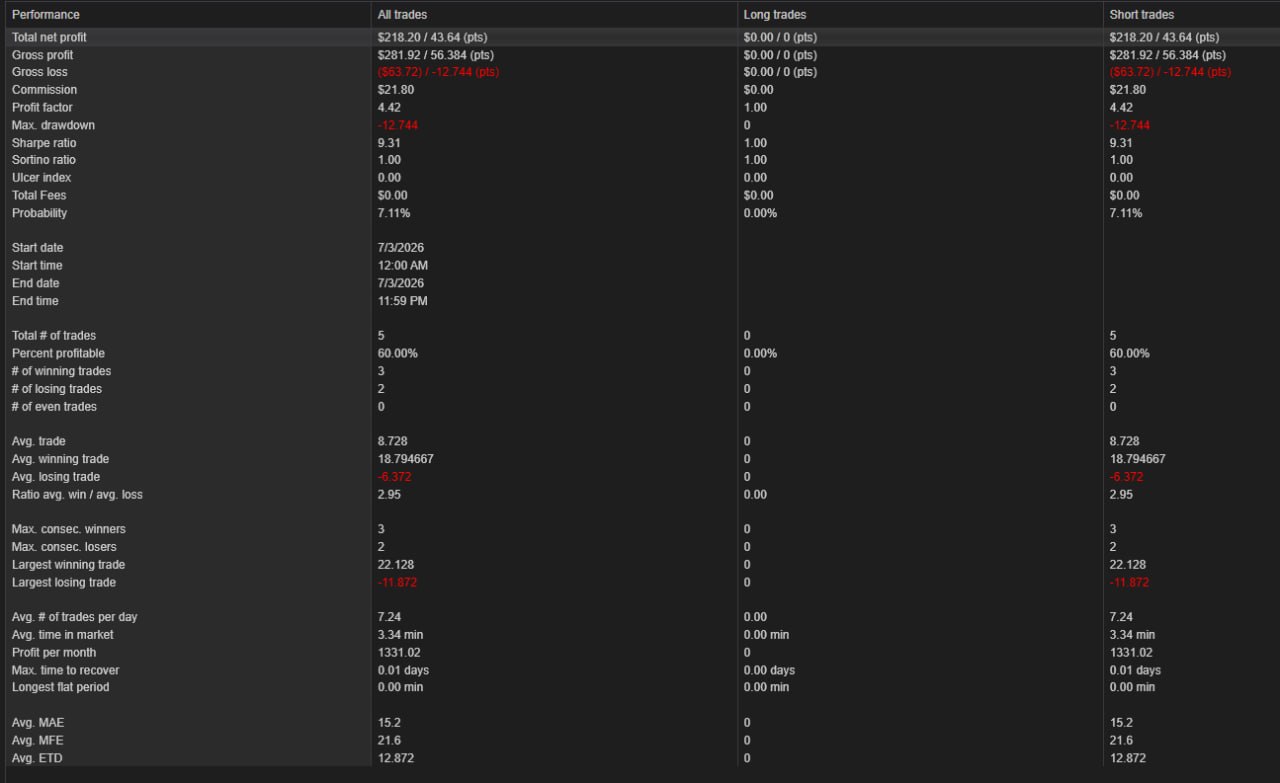Click the Commission value $21.80 in All trades
This screenshot has width=1280, height=783.
pos(396,90)
